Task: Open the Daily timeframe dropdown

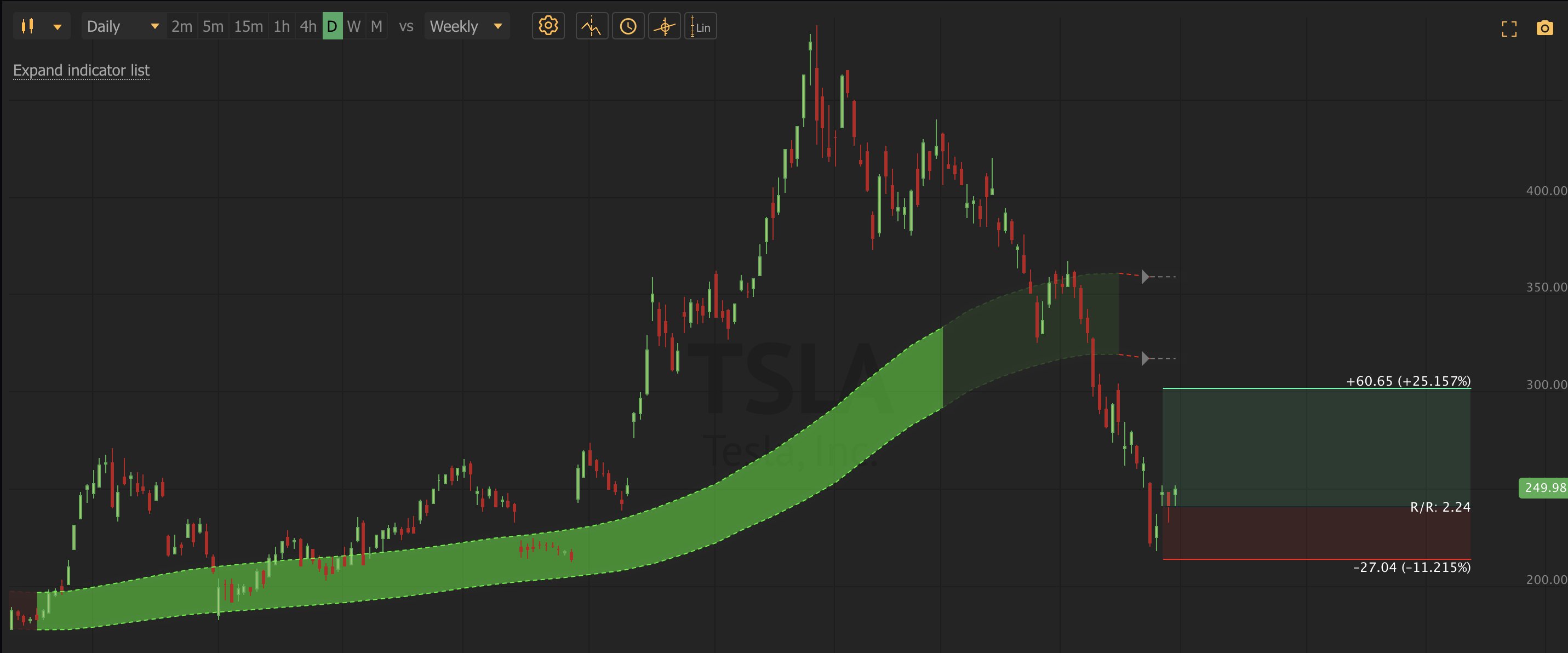Action: pos(124,26)
